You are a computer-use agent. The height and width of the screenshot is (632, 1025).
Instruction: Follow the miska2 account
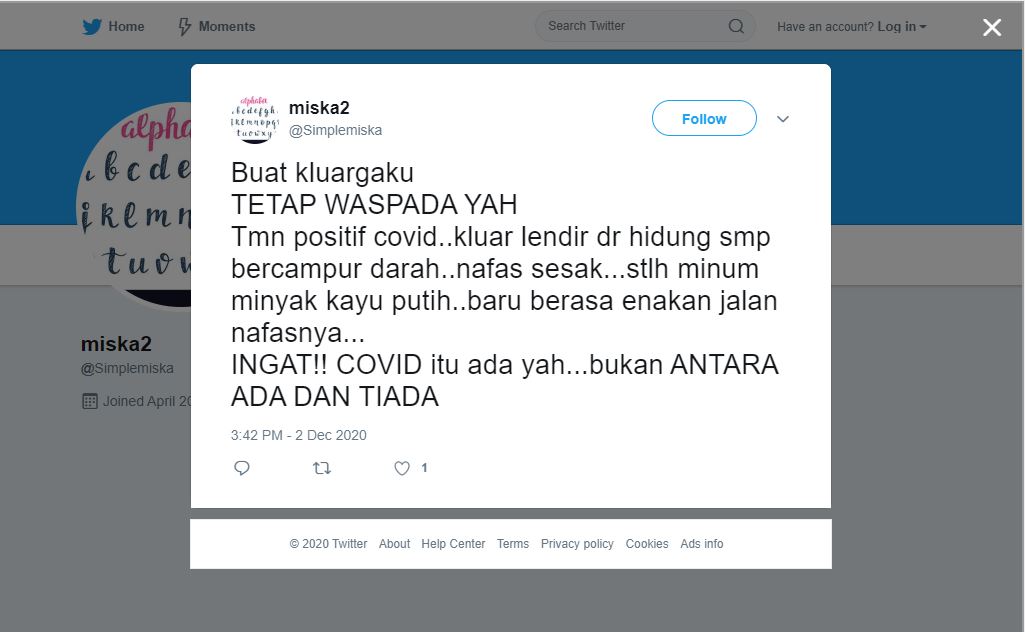(x=704, y=118)
